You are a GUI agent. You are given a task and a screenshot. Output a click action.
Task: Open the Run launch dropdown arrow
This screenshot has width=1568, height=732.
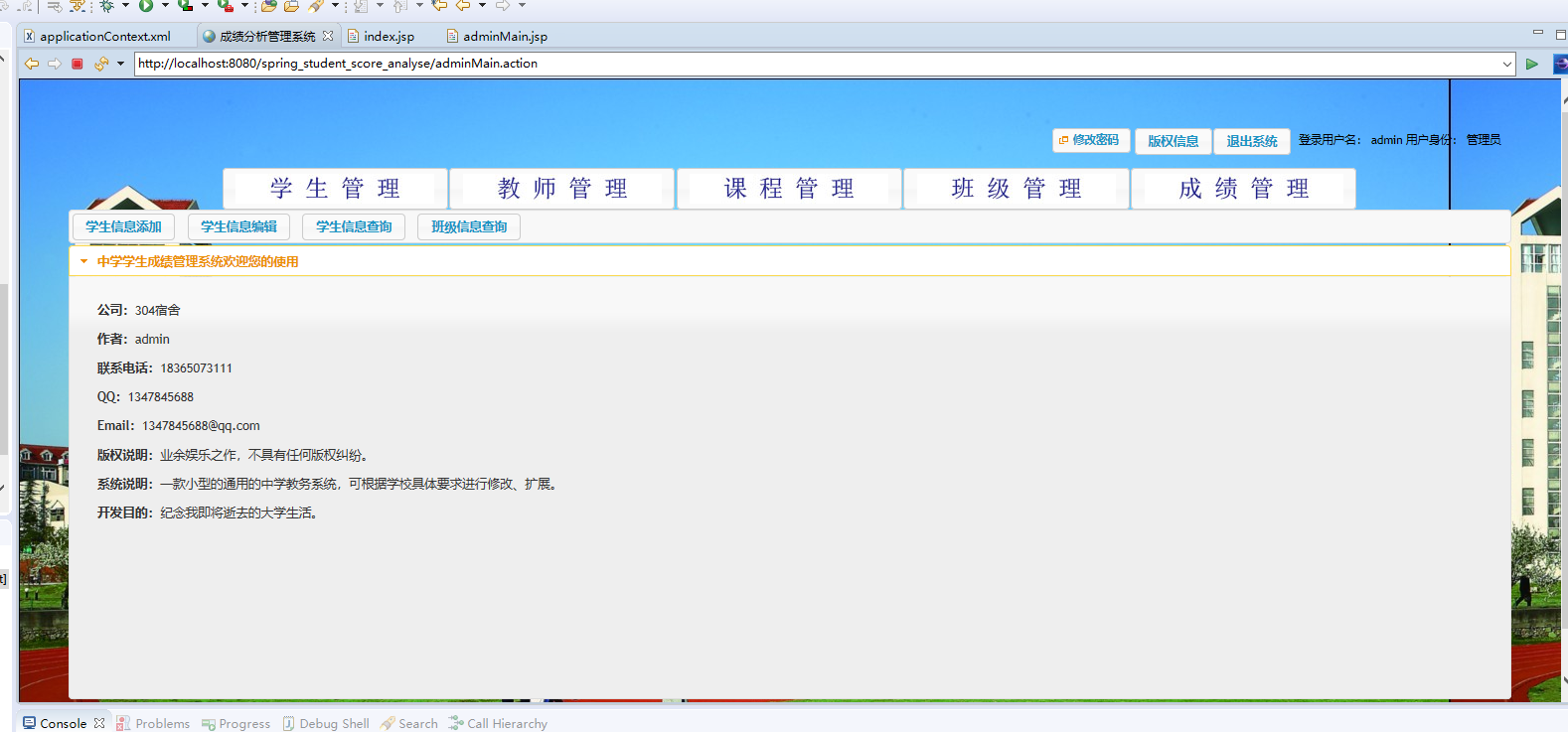[165, 6]
